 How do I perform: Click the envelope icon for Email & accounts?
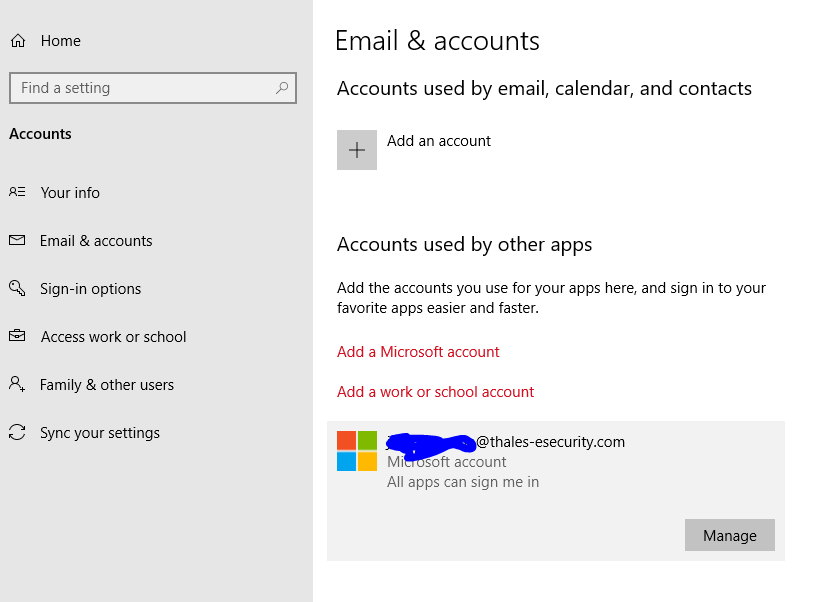17,240
